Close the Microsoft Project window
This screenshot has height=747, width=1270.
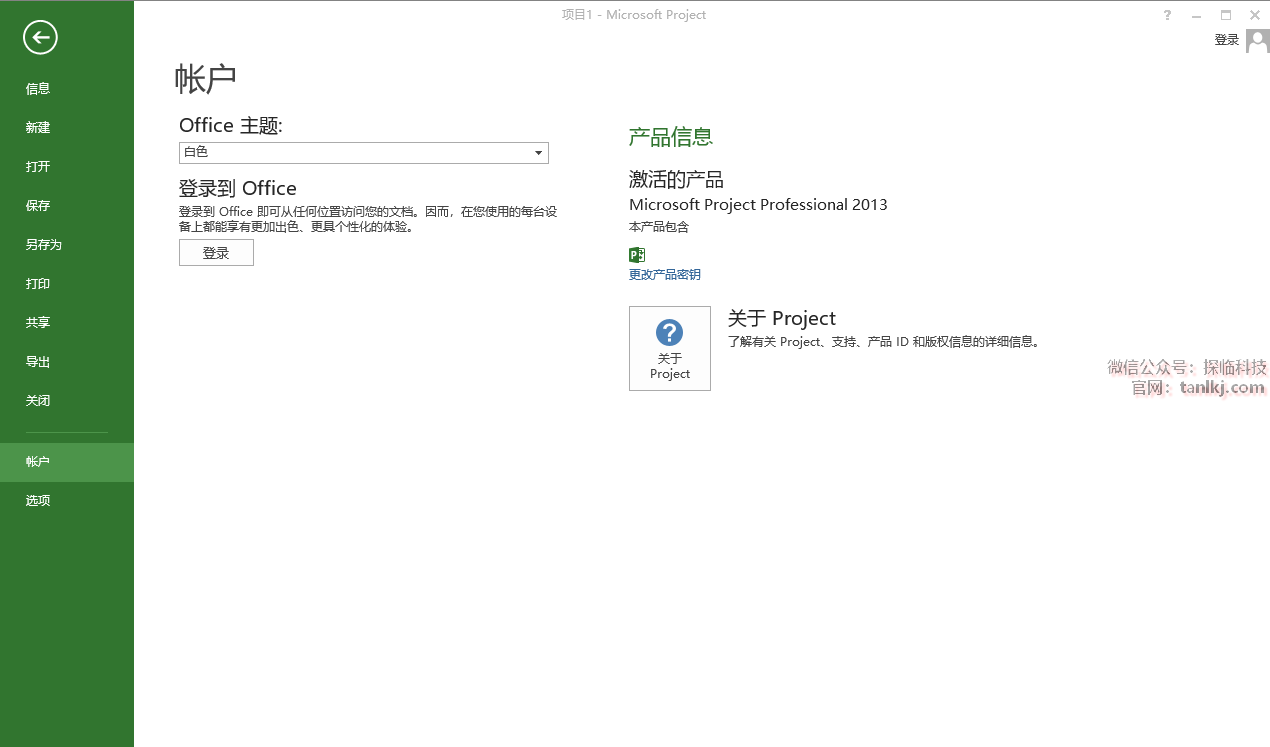1255,15
